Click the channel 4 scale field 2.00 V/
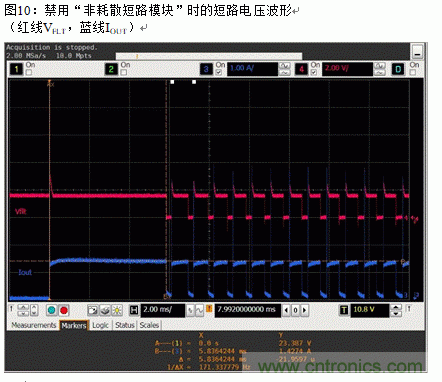Screen dimensions: 442x382 click(347, 69)
